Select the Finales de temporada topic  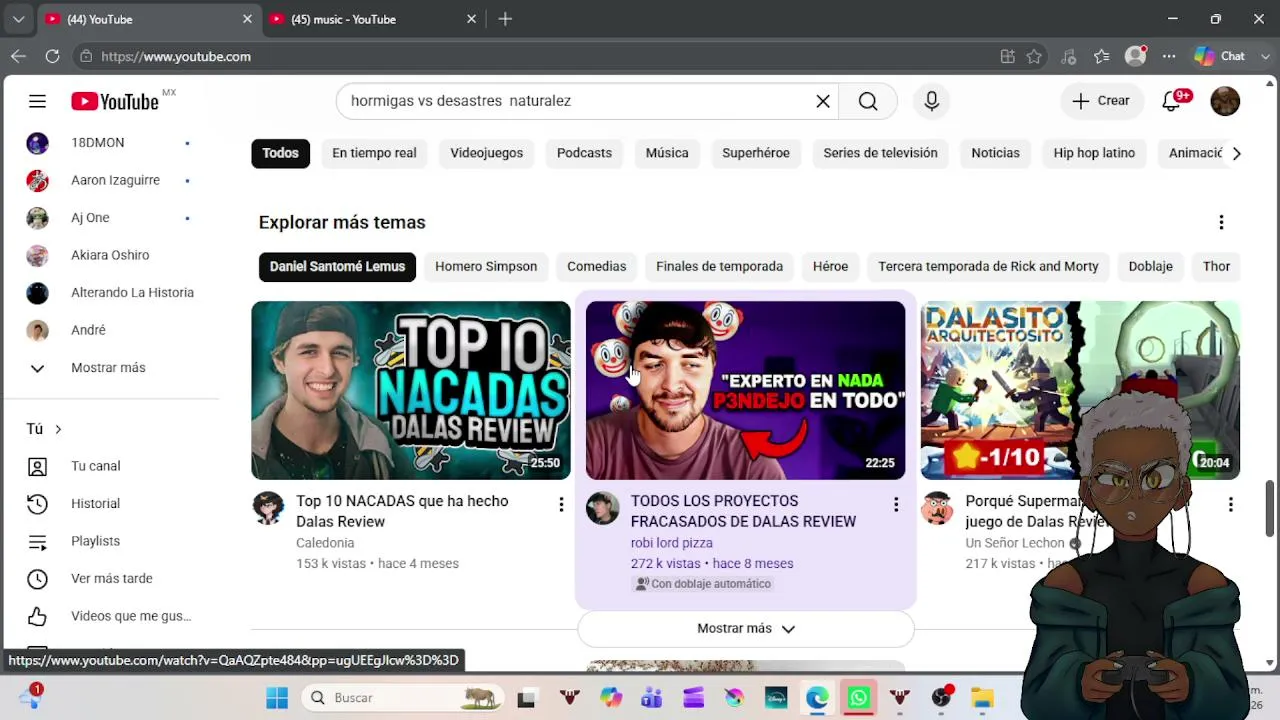(719, 267)
